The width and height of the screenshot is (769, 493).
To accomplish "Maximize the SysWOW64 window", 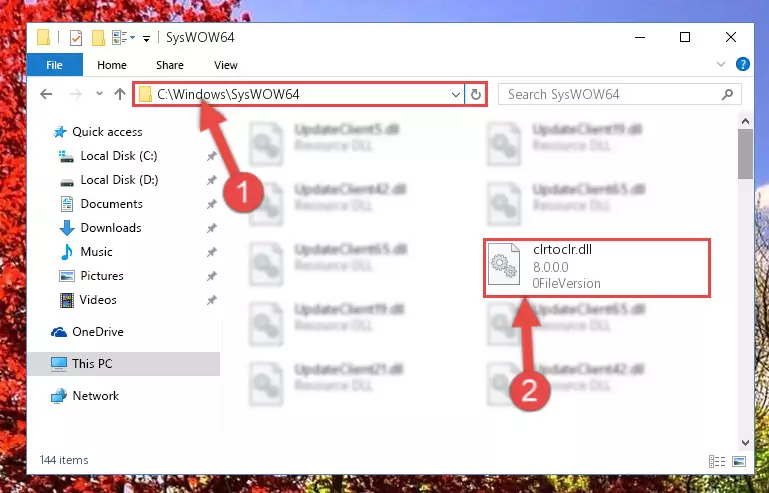I will pyautogui.click(x=685, y=37).
